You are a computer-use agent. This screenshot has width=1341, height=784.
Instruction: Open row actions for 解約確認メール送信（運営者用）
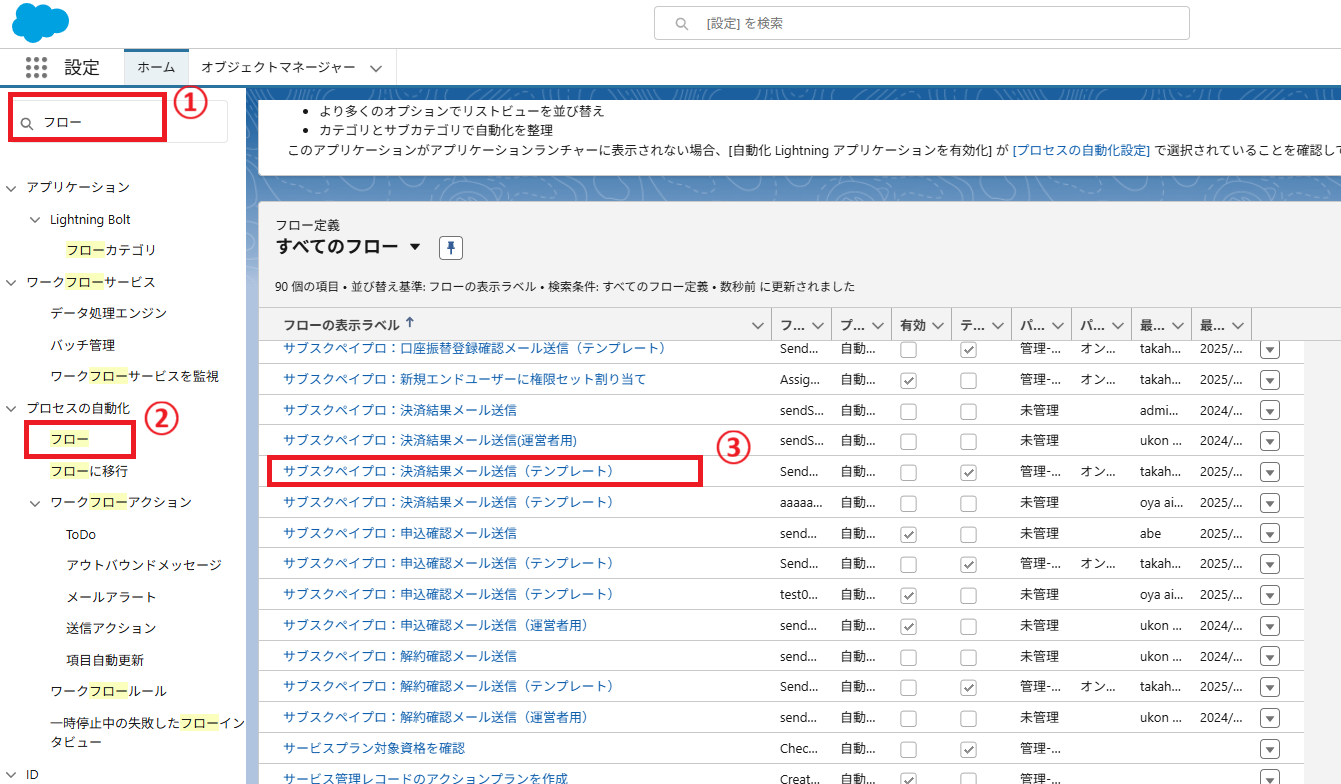pos(1270,717)
